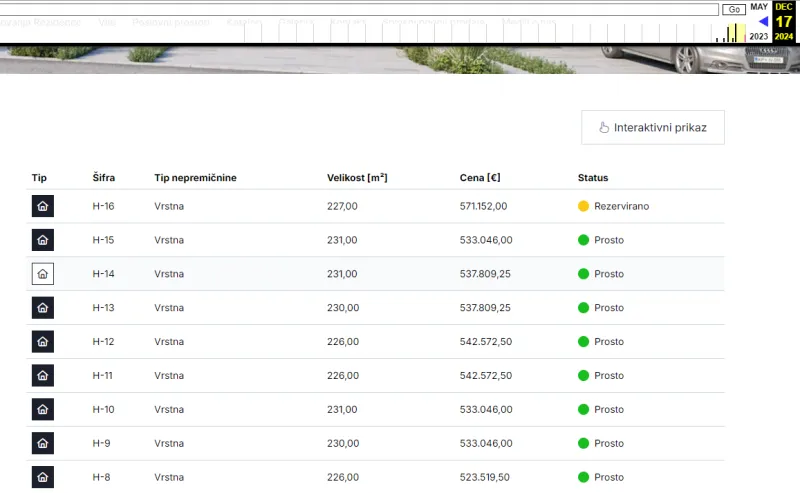Open the Interaktivni prikaz view

(x=653, y=128)
